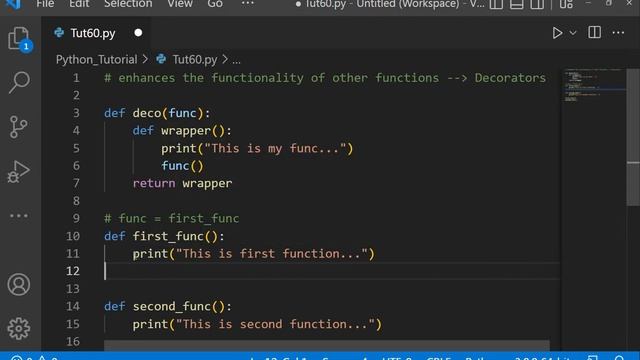
Task: Toggle the primary side bar layout icon
Action: click(x=496, y=4)
